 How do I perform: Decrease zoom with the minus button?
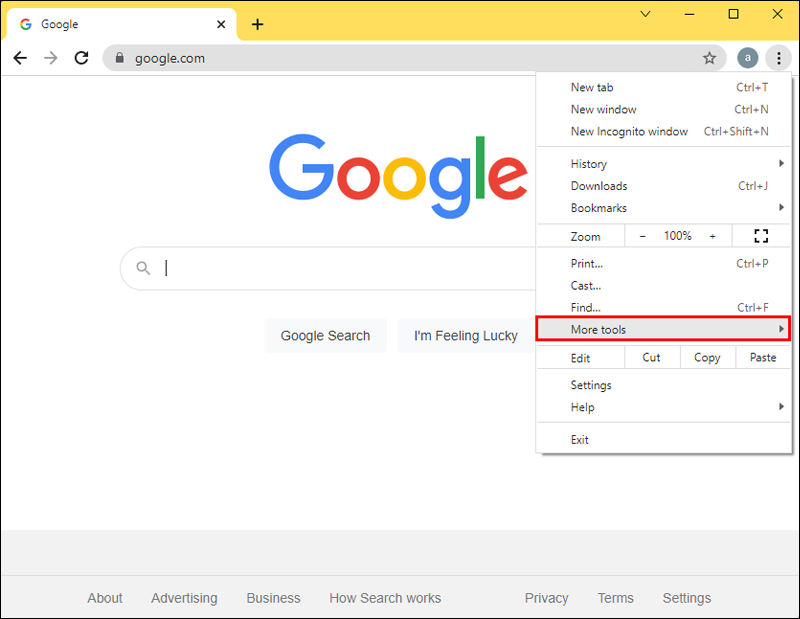pyautogui.click(x=643, y=236)
